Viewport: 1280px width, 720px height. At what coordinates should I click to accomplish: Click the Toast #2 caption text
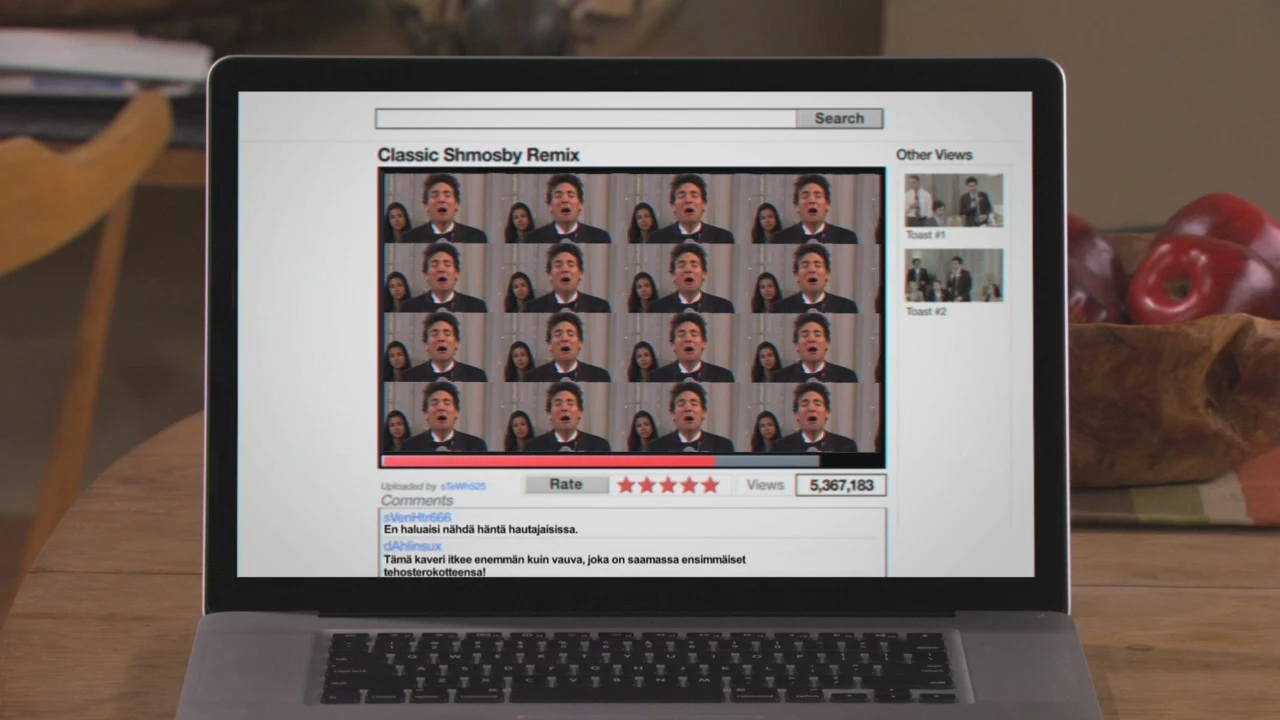pos(925,311)
